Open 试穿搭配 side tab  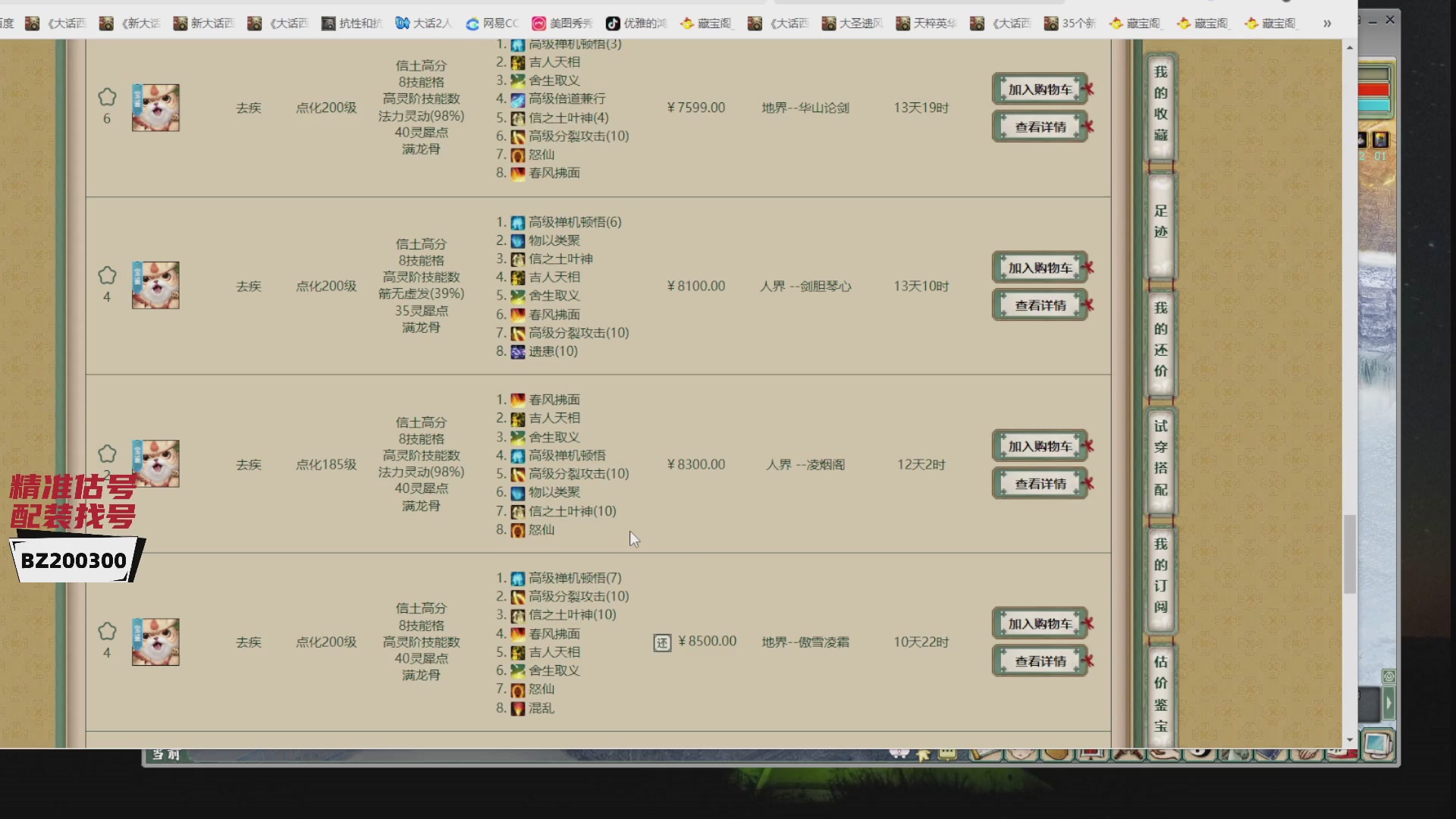1160,457
